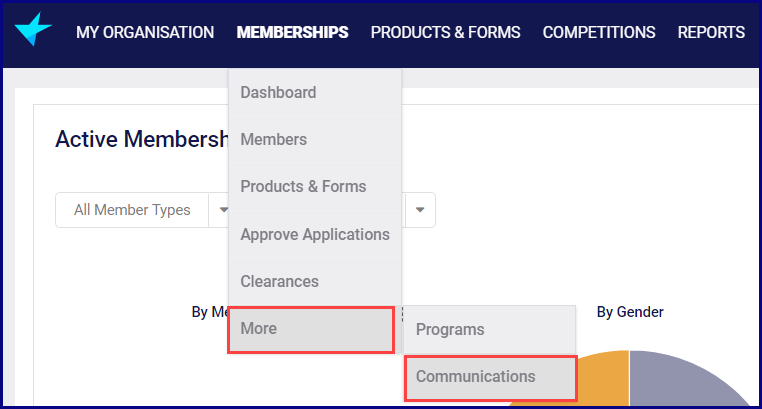Screen dimensions: 762x409
Task: Click the By Gender chart title
Action: pyautogui.click(x=630, y=312)
